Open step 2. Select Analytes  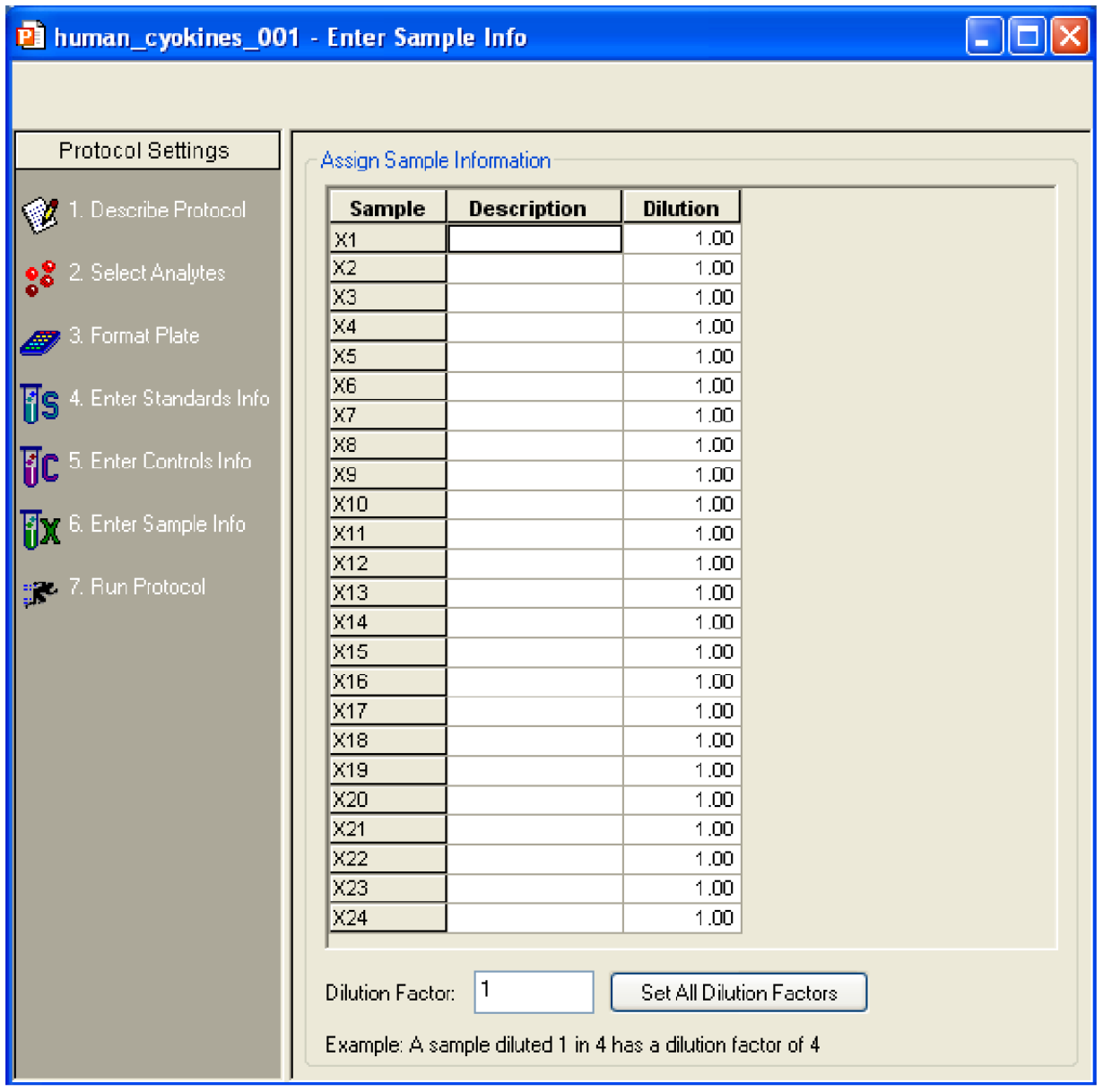(147, 273)
